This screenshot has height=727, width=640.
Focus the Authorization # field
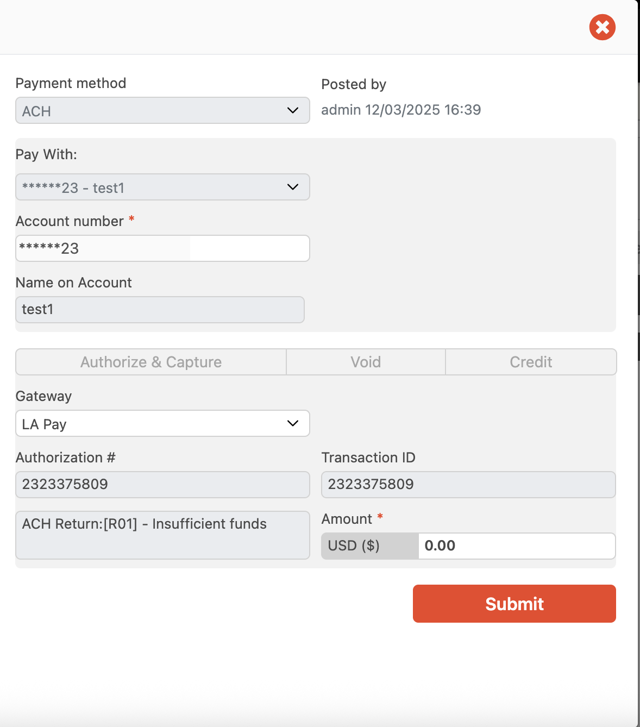tap(162, 484)
